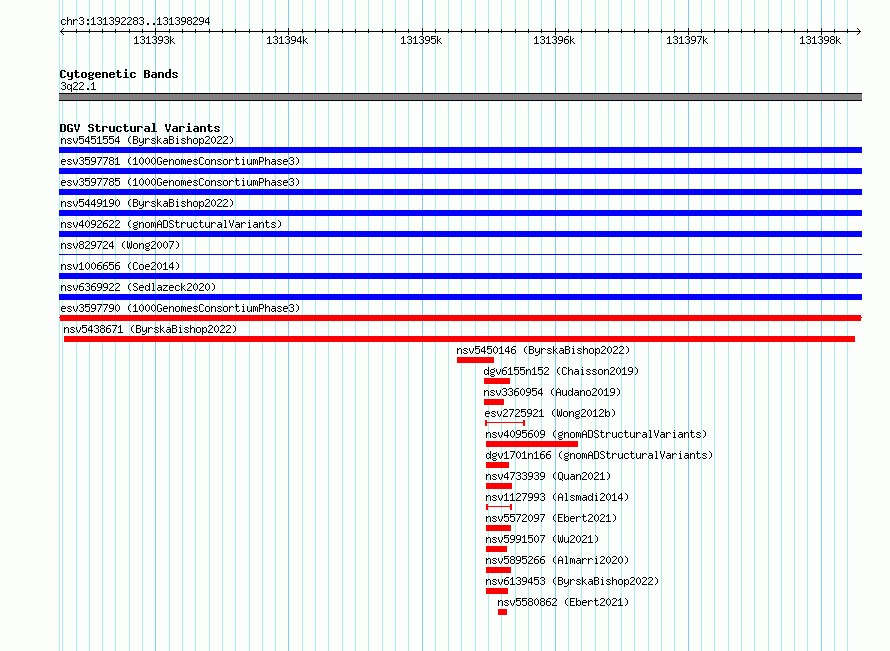Open nsv5450146 (ByrskaBishop2022) label
890x651 pixels.
(x=543, y=350)
